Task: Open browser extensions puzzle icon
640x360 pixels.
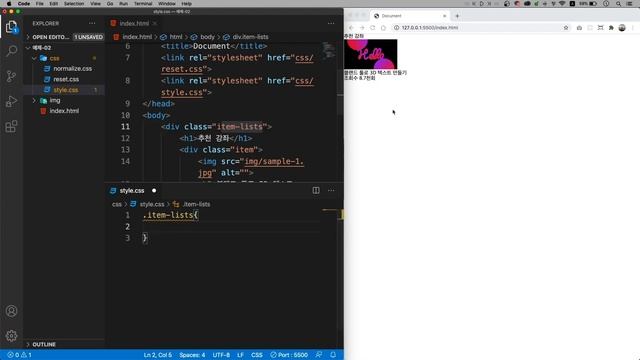Action: [611, 28]
